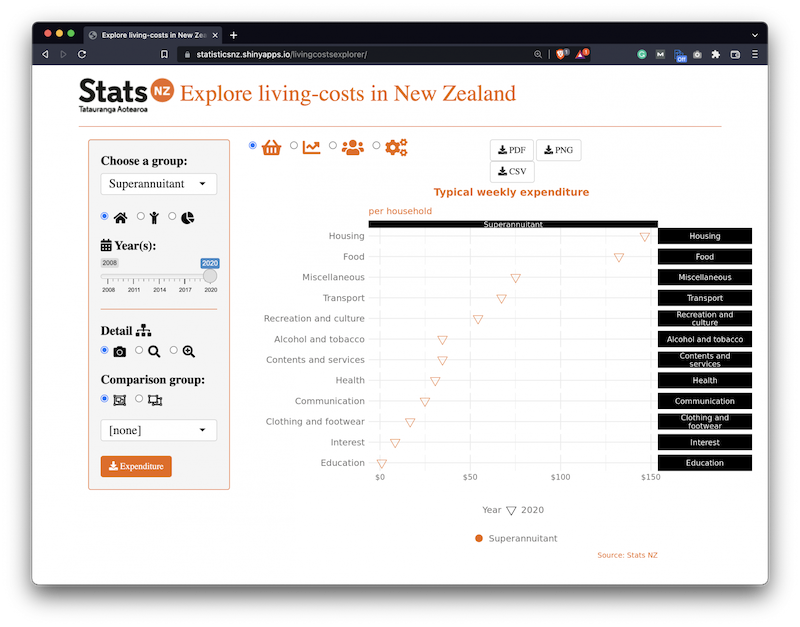The image size is (800, 627).
Task: Switch to Explore living-costs browser tab
Action: coord(153,35)
